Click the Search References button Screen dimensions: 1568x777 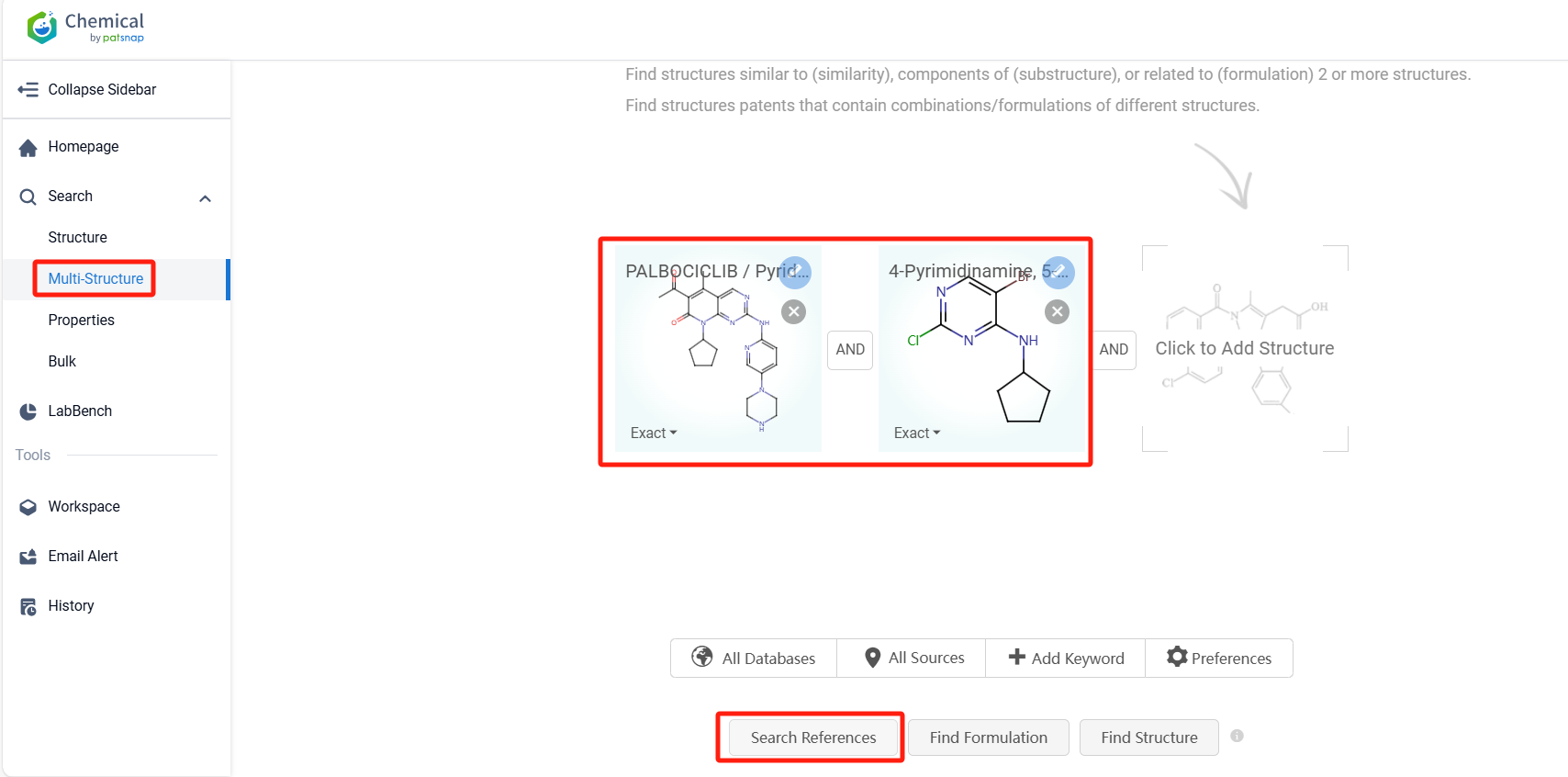(813, 738)
